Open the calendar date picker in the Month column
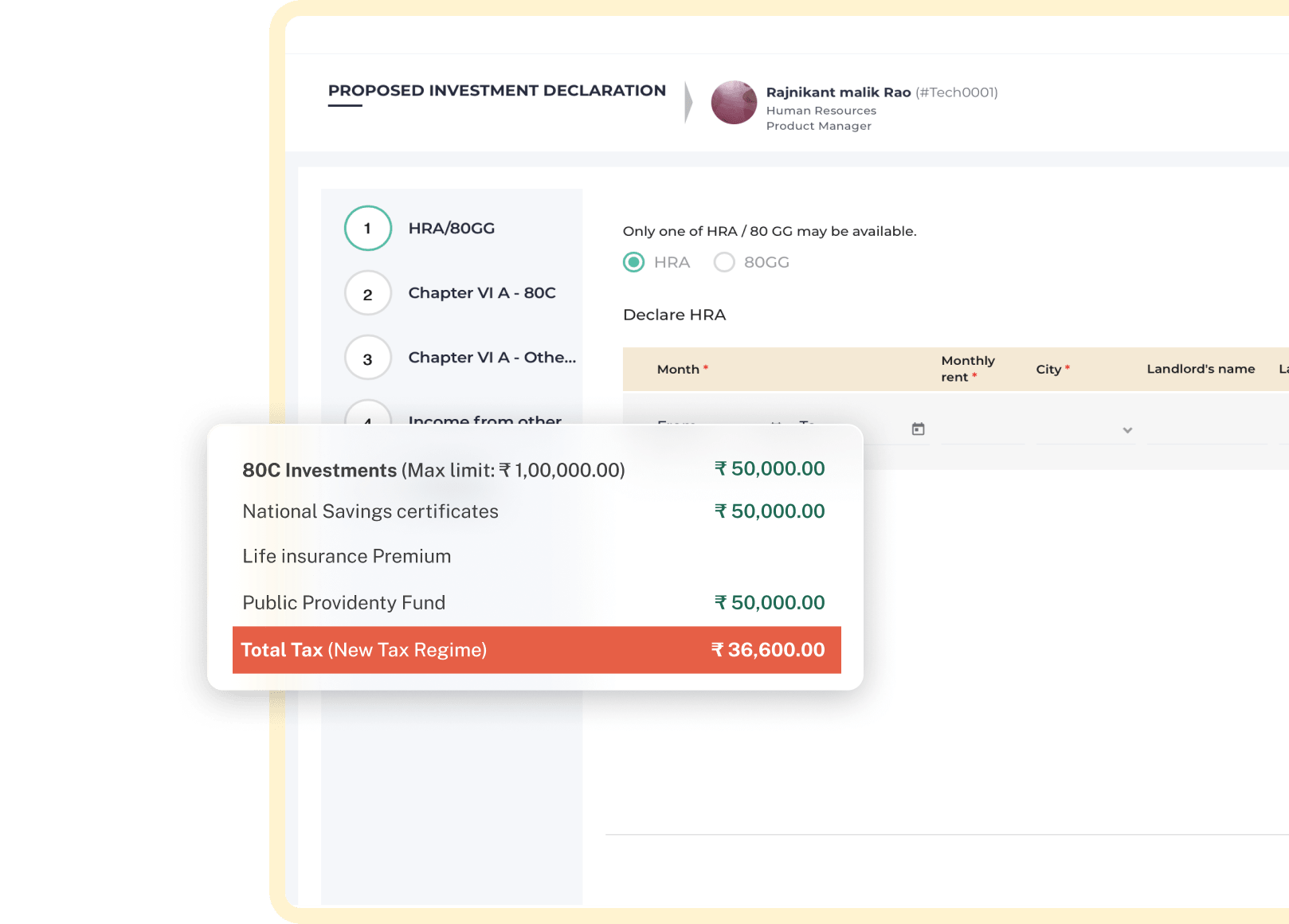This screenshot has height=924, width=1289. 918,429
